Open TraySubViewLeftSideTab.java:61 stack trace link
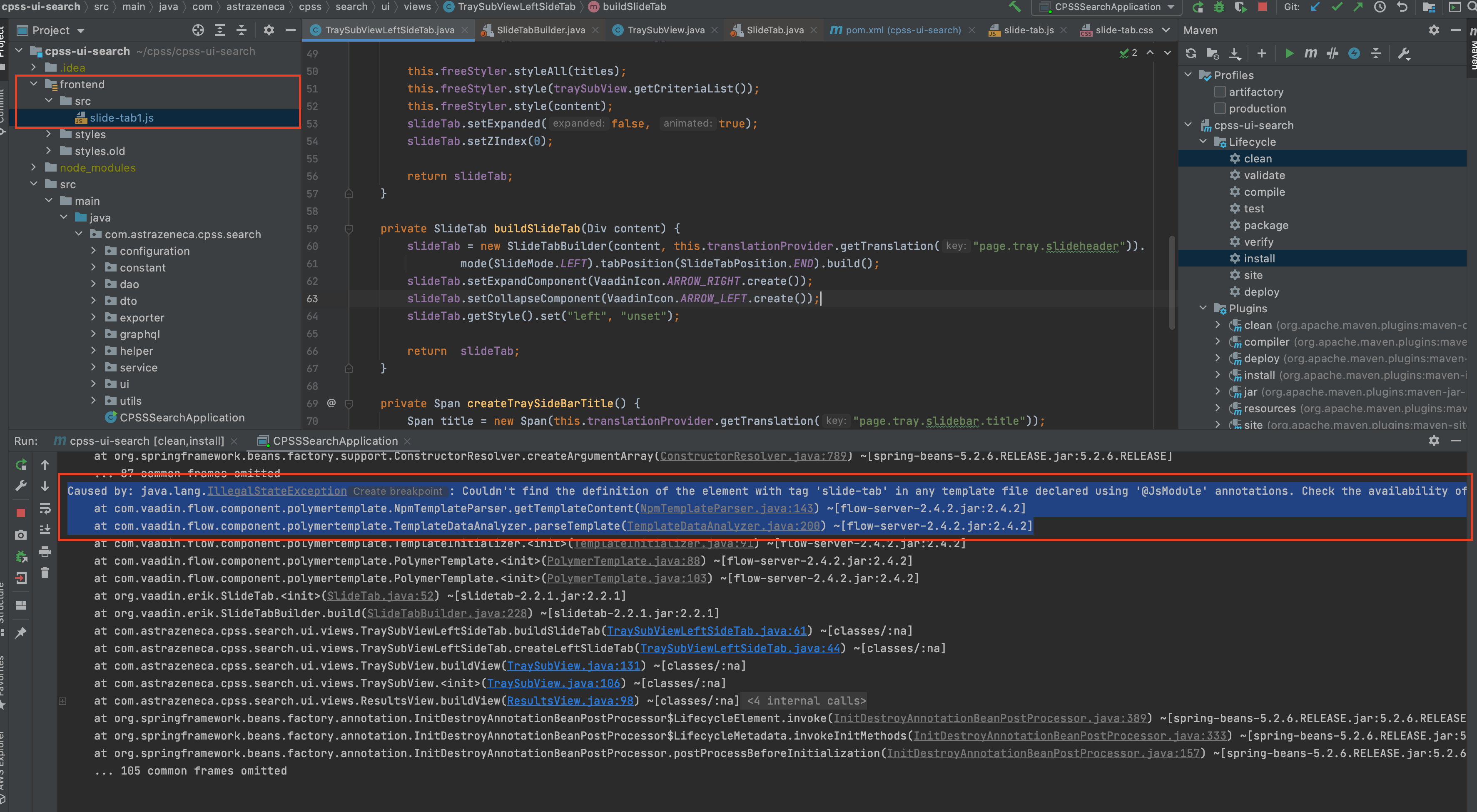Image resolution: width=1477 pixels, height=812 pixels. 706,631
